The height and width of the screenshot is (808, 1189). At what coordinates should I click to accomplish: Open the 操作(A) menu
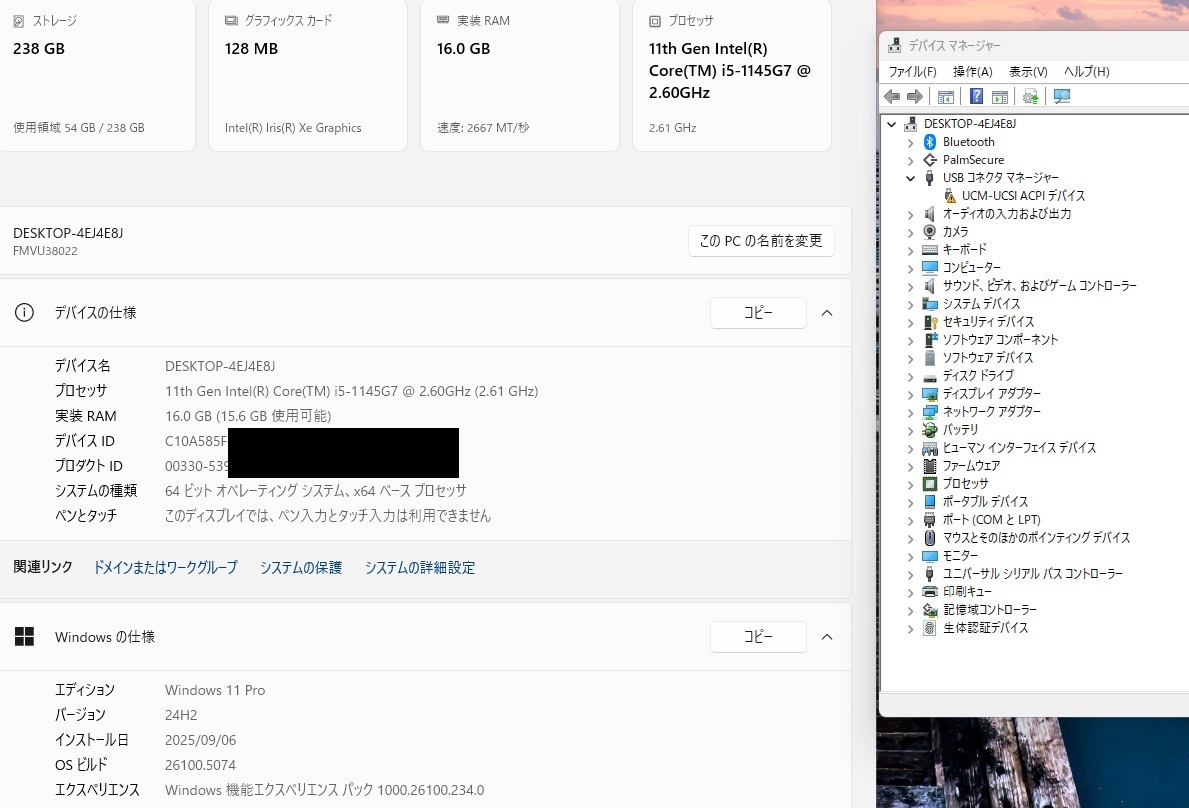pyautogui.click(x=973, y=71)
